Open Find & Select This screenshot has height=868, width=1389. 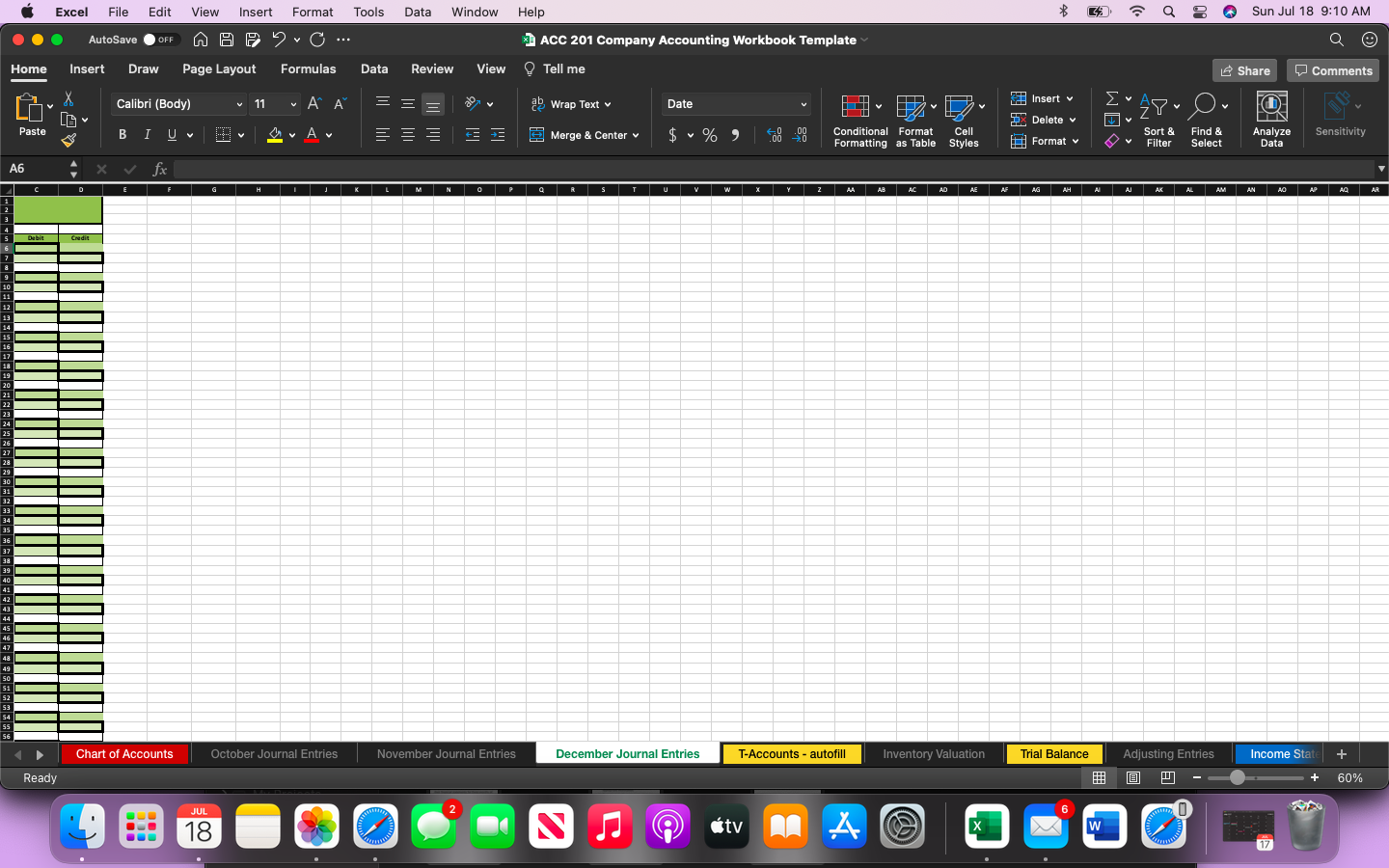click(x=1207, y=120)
